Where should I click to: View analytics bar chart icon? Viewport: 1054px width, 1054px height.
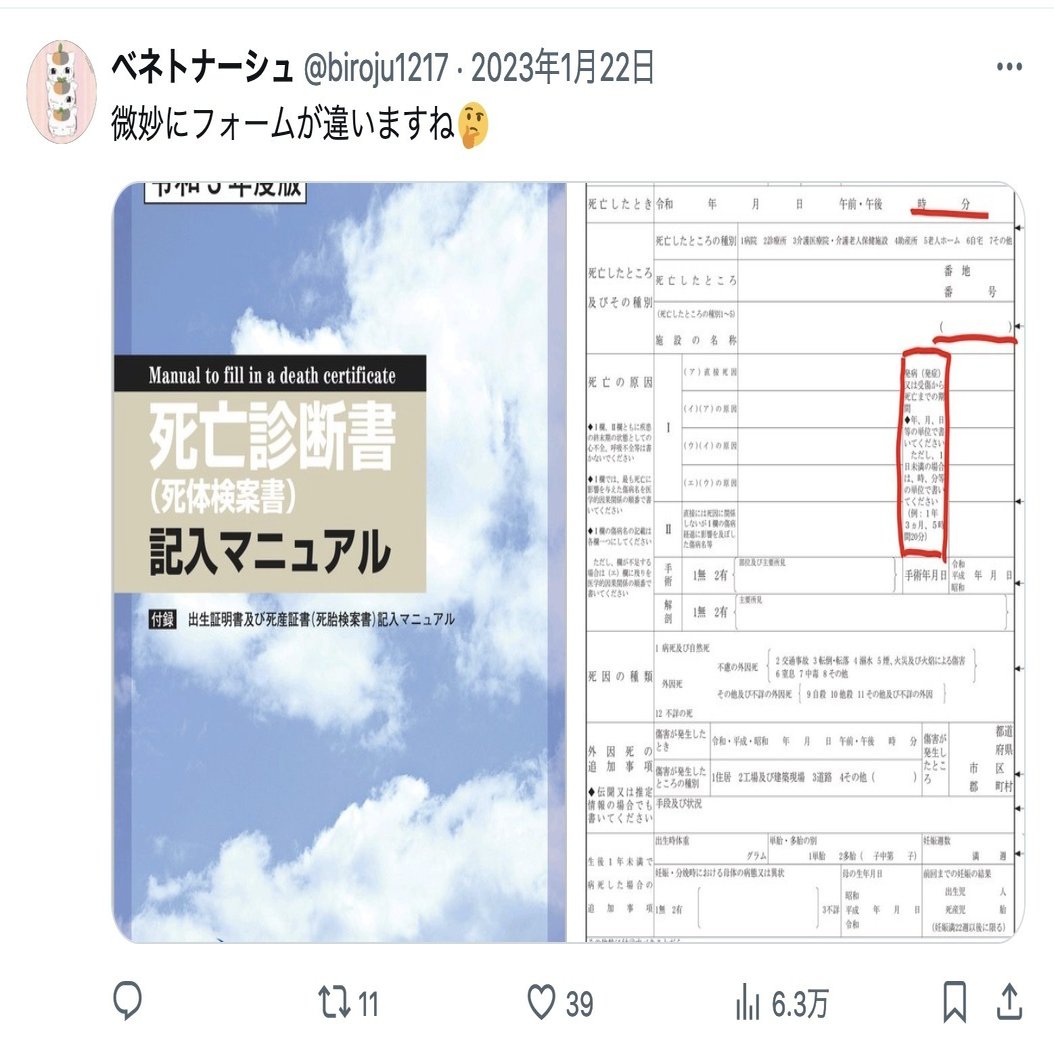[747, 1002]
